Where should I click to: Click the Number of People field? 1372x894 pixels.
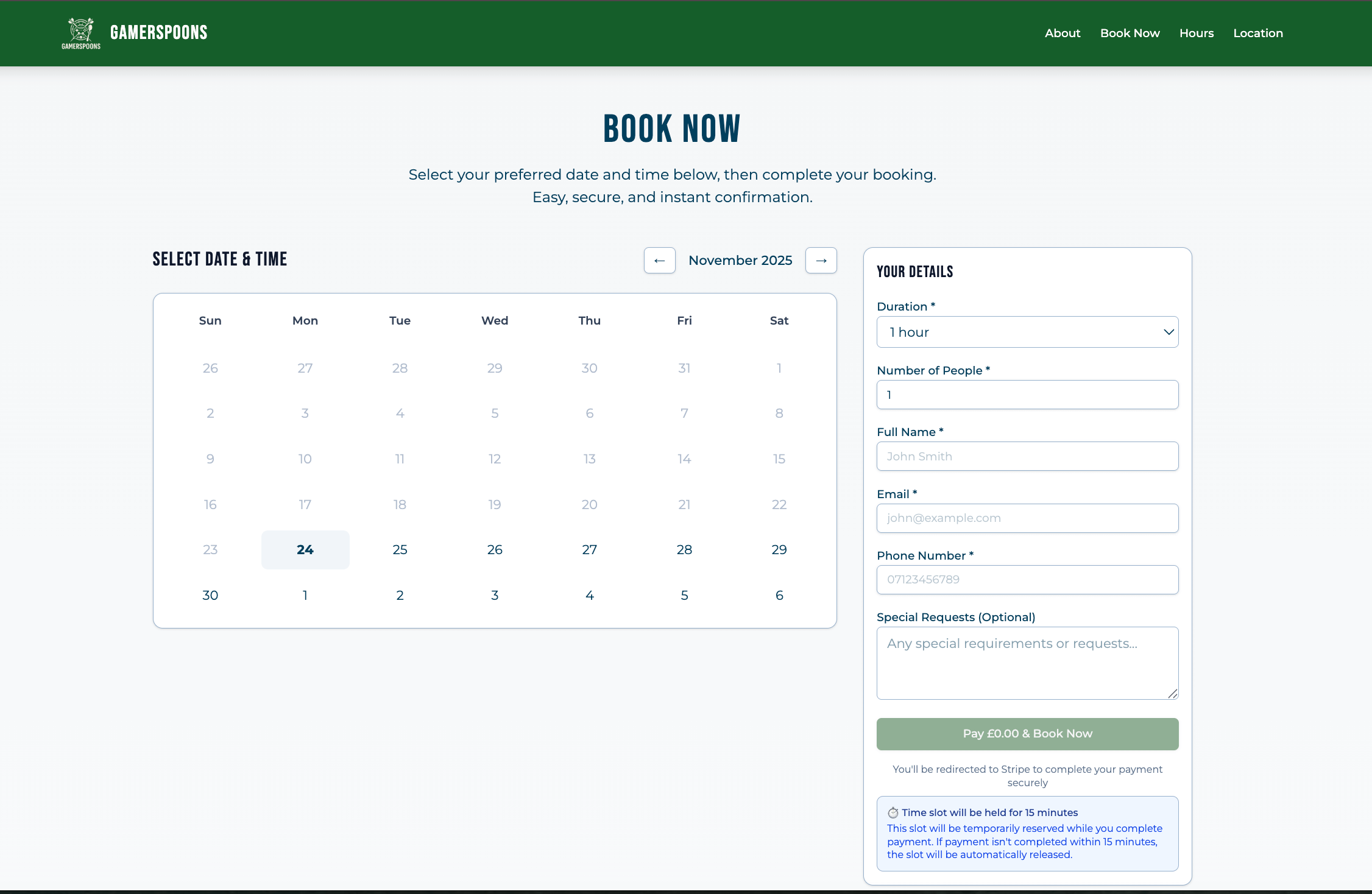click(1027, 395)
